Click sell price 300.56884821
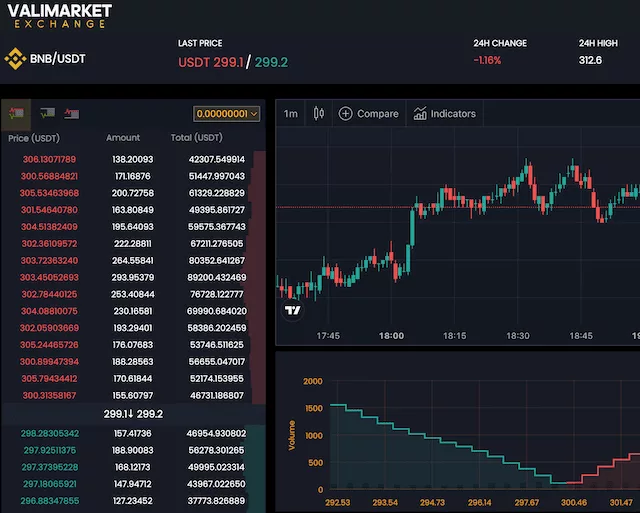Screen dimensions: 640x513 click(49, 176)
